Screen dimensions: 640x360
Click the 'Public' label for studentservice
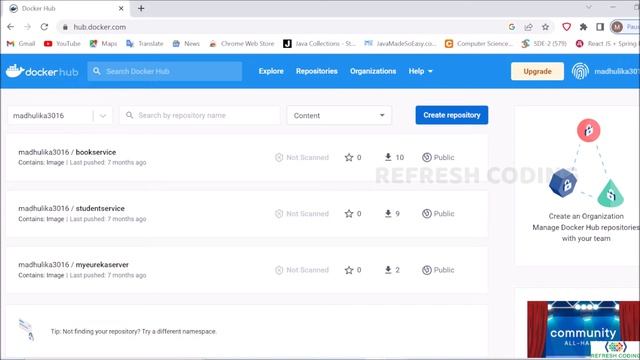coord(444,214)
